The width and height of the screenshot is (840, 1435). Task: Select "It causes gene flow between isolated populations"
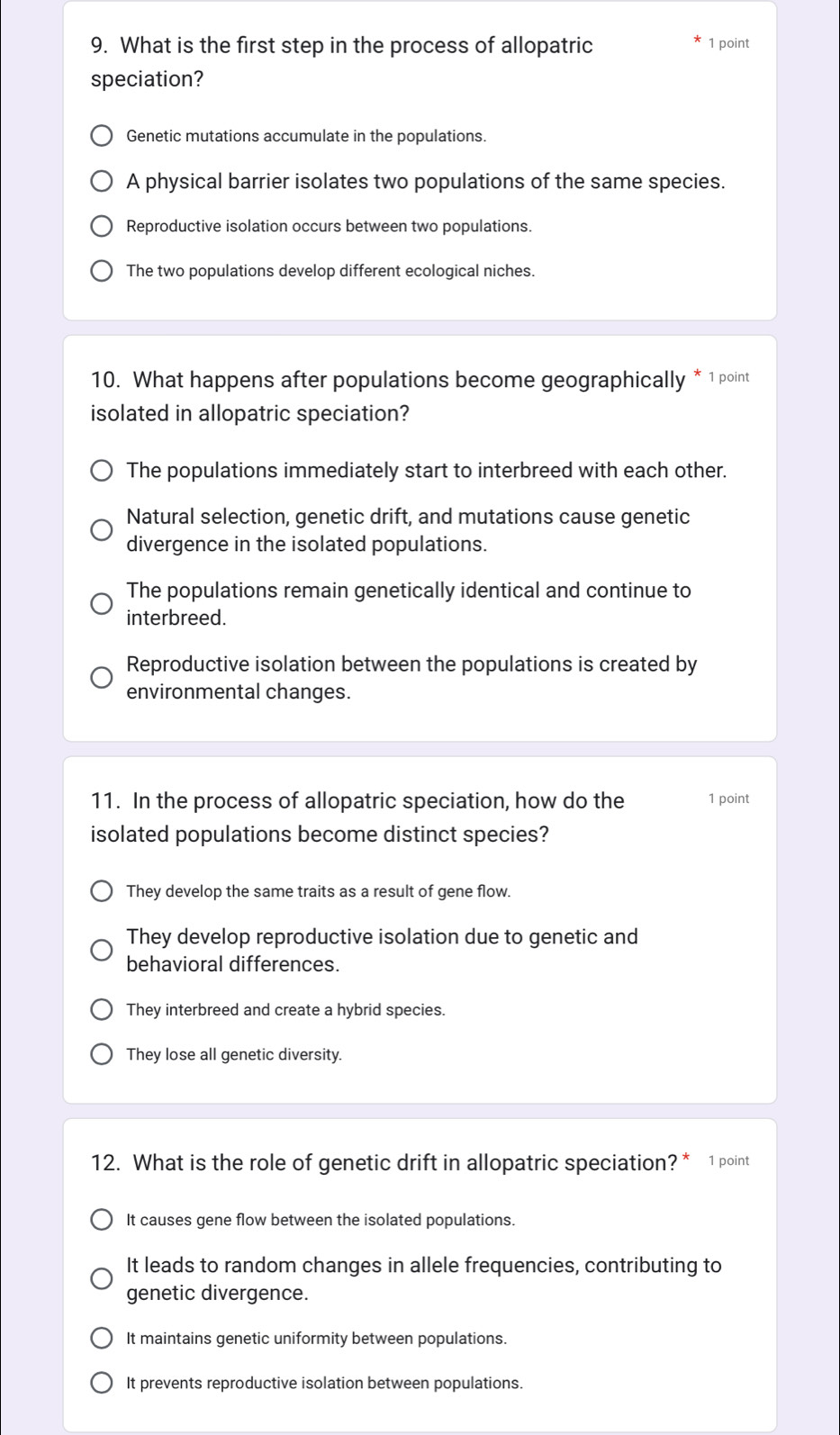102,1219
